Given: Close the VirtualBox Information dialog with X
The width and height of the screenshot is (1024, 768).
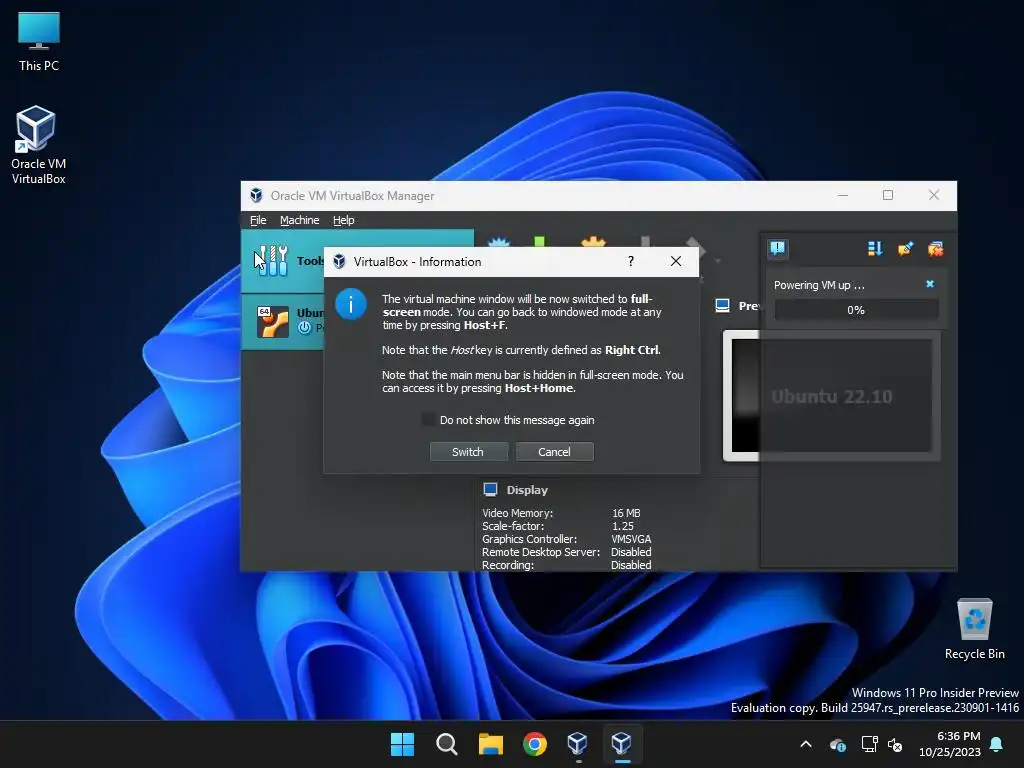Looking at the screenshot, I should (x=676, y=261).
